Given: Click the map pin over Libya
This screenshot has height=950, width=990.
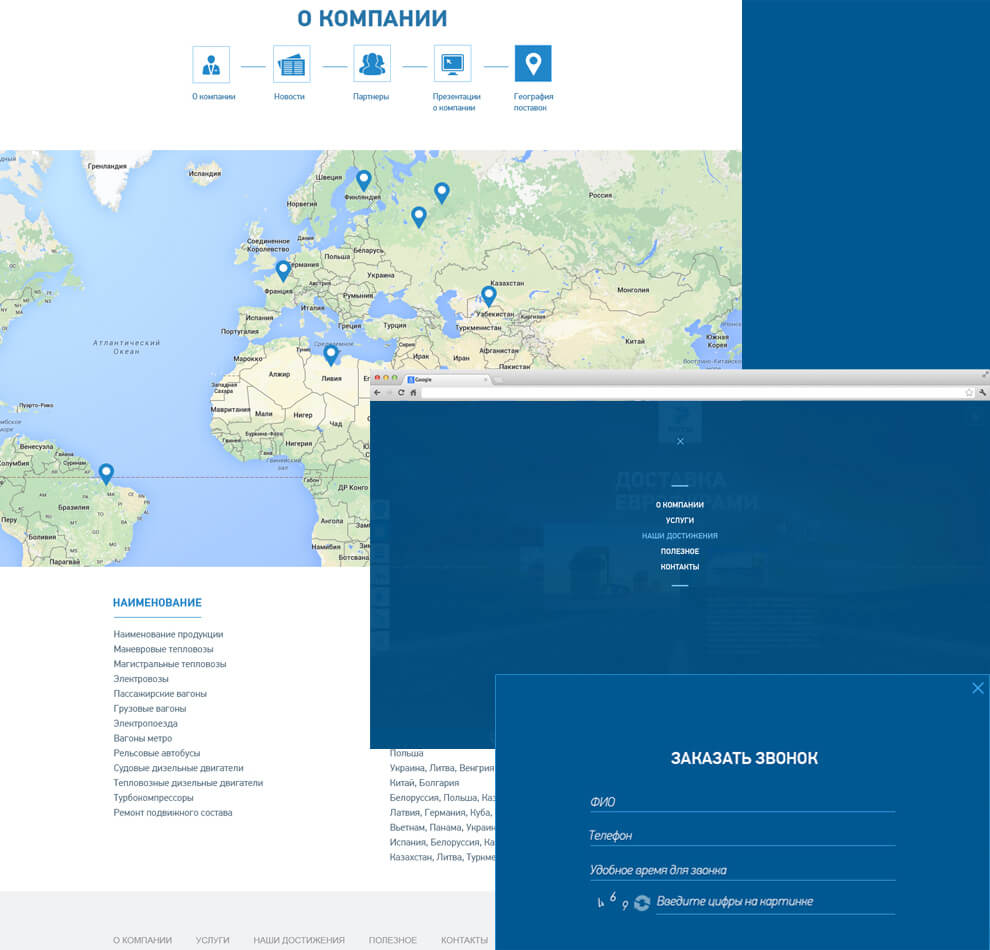Looking at the screenshot, I should point(331,354).
